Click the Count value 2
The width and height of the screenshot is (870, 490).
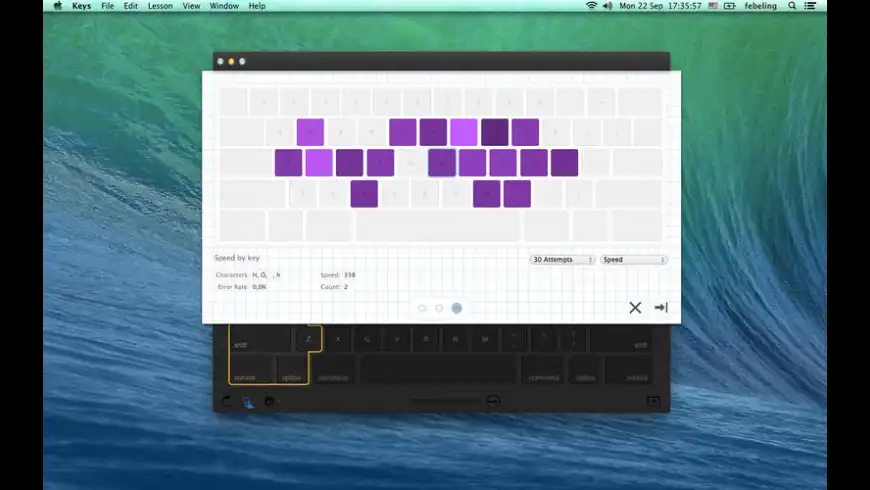[x=346, y=287]
